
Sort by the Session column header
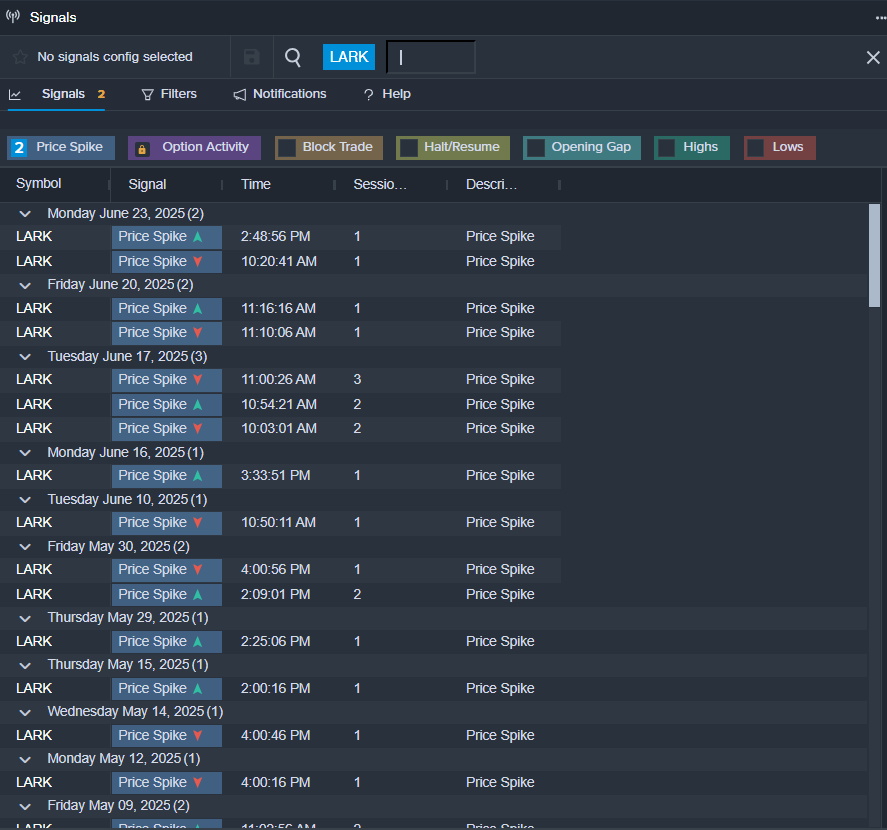click(x=380, y=184)
